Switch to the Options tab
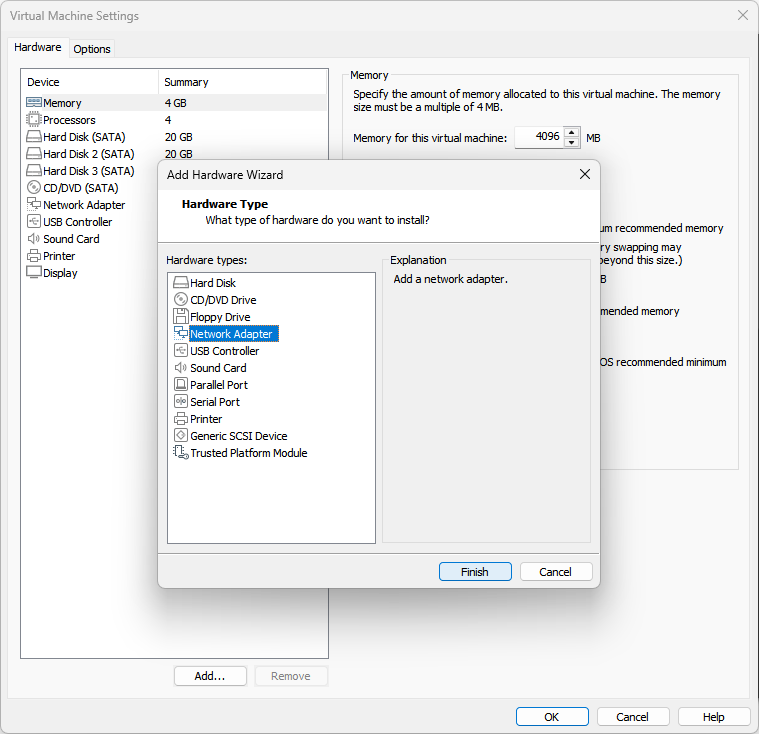Image resolution: width=759 pixels, height=734 pixels. tap(92, 49)
